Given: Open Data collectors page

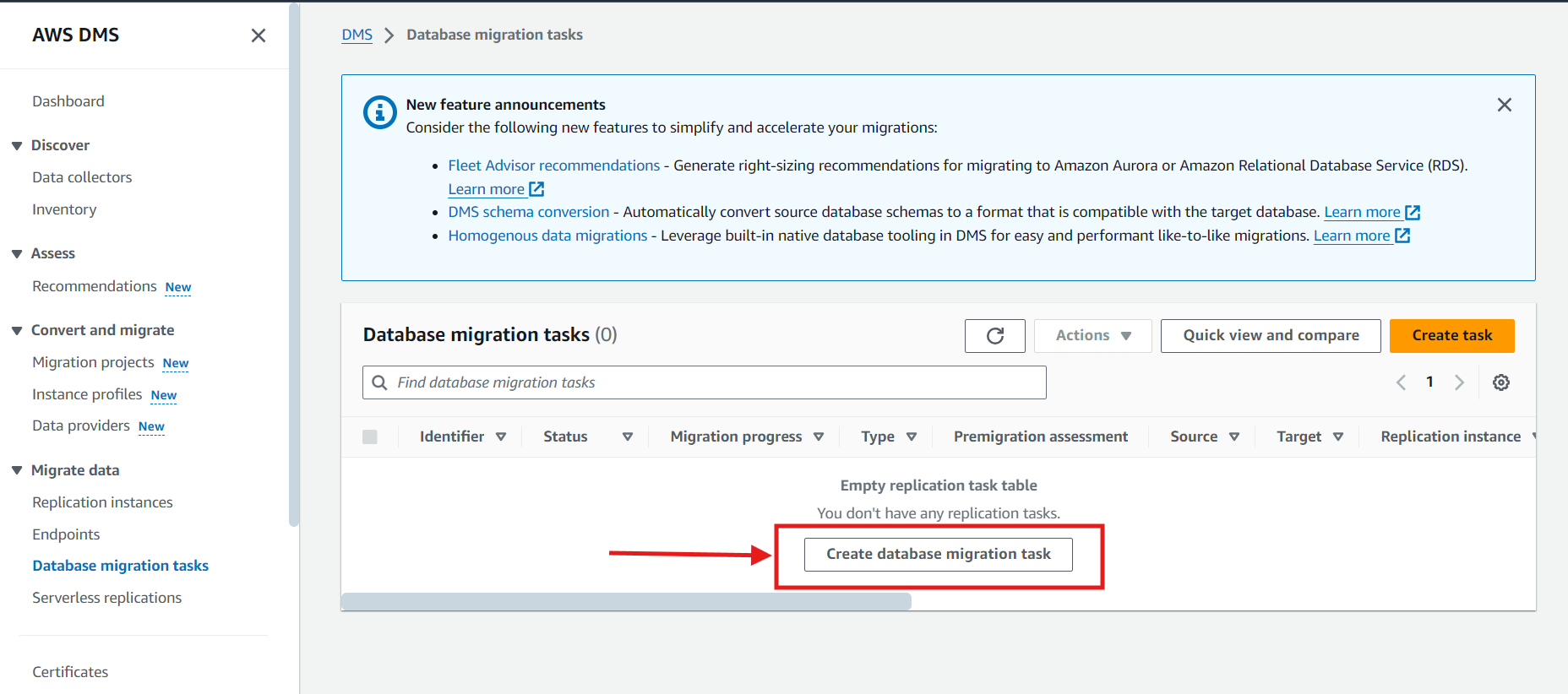Looking at the screenshot, I should tap(82, 177).
